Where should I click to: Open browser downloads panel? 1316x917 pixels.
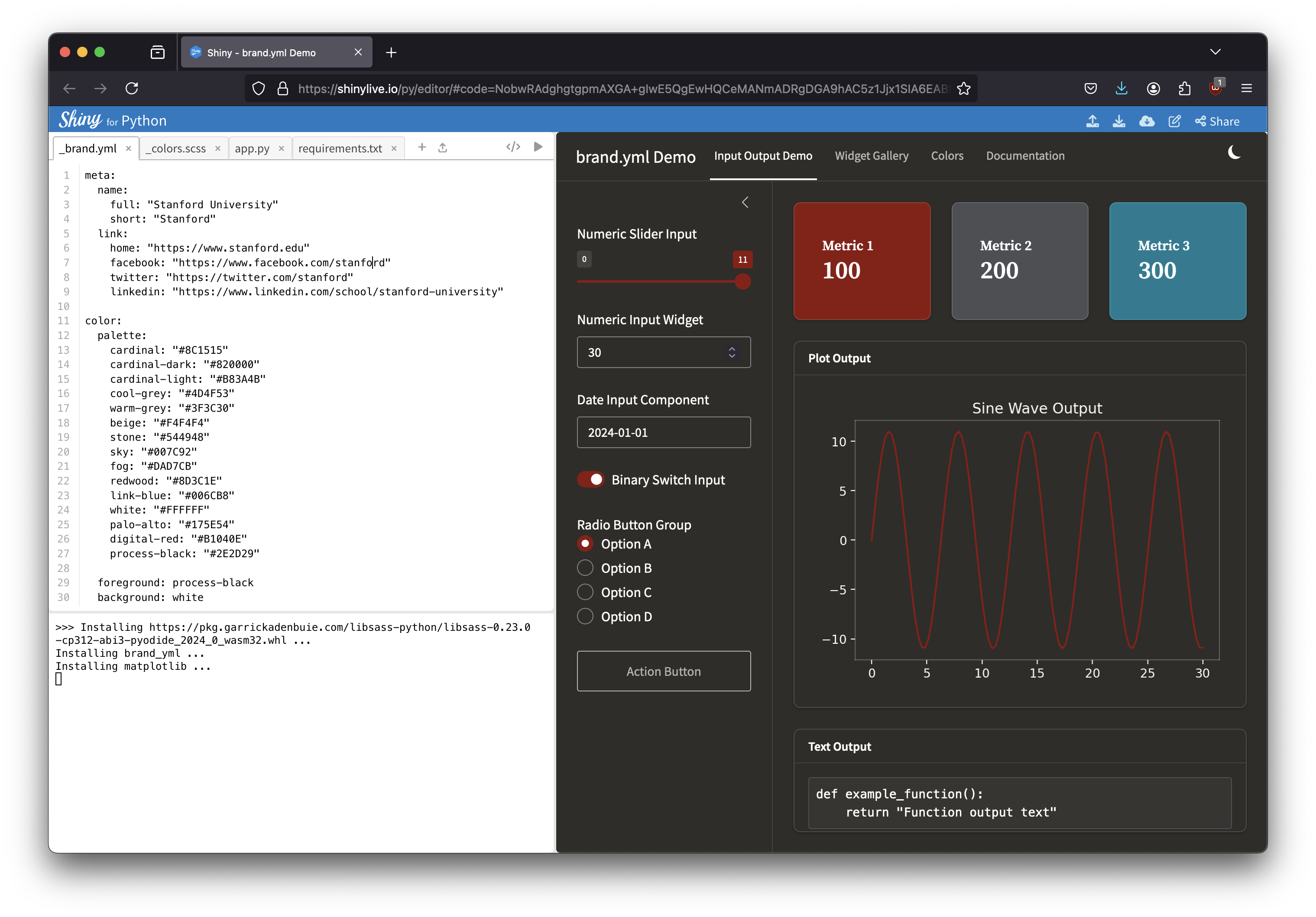tap(1122, 88)
